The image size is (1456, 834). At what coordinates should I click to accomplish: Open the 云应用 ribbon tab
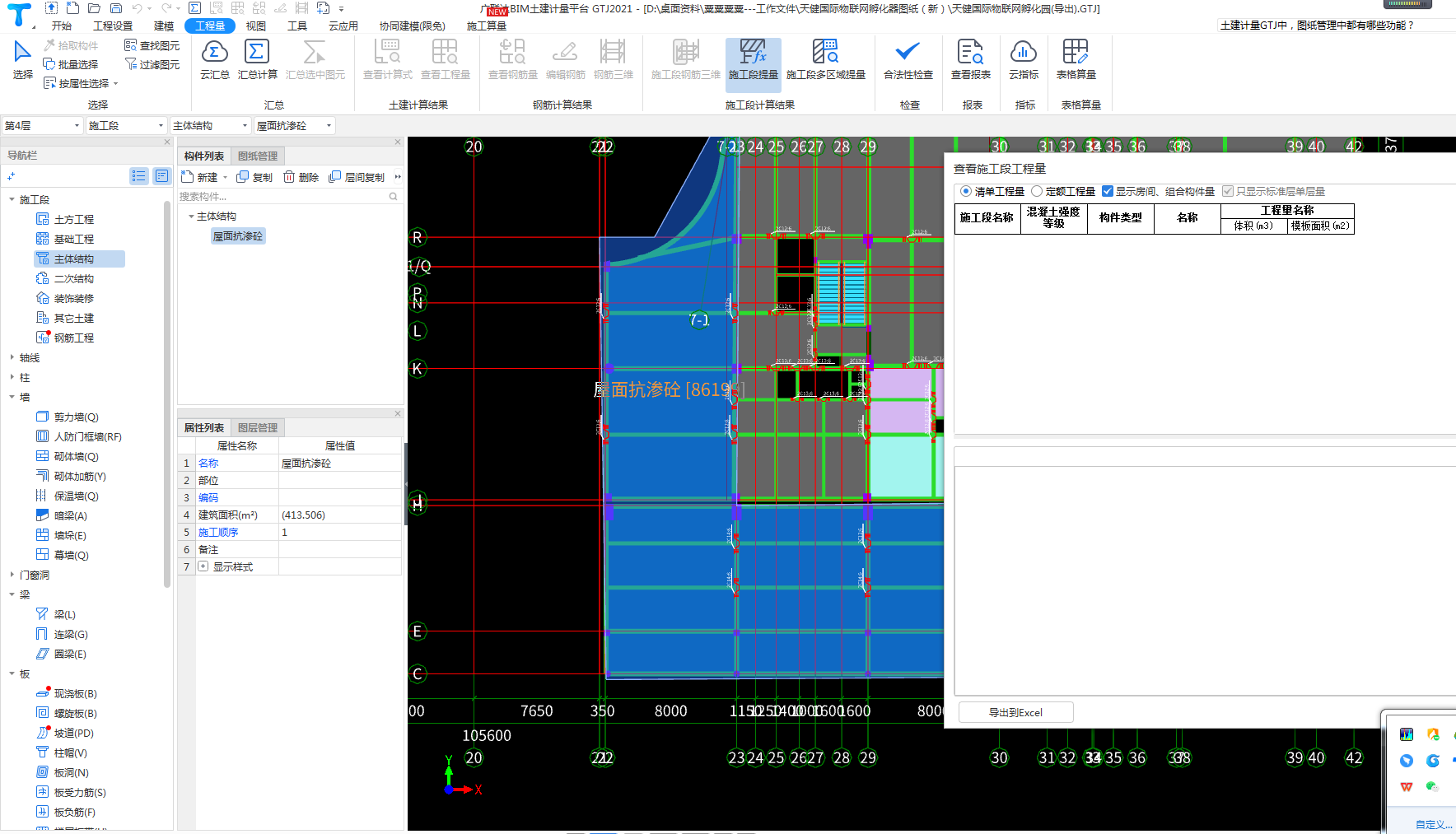pos(343,26)
